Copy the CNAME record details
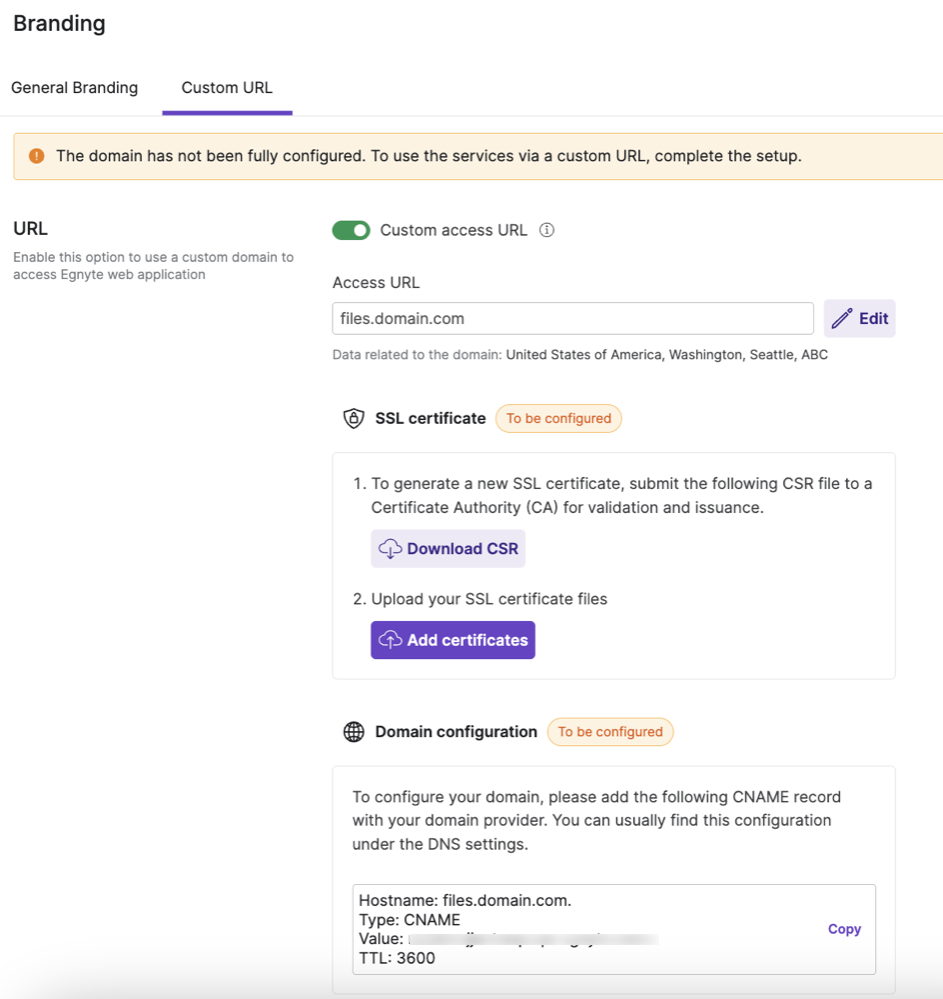Screen dimensions: 943x999 click(844, 929)
